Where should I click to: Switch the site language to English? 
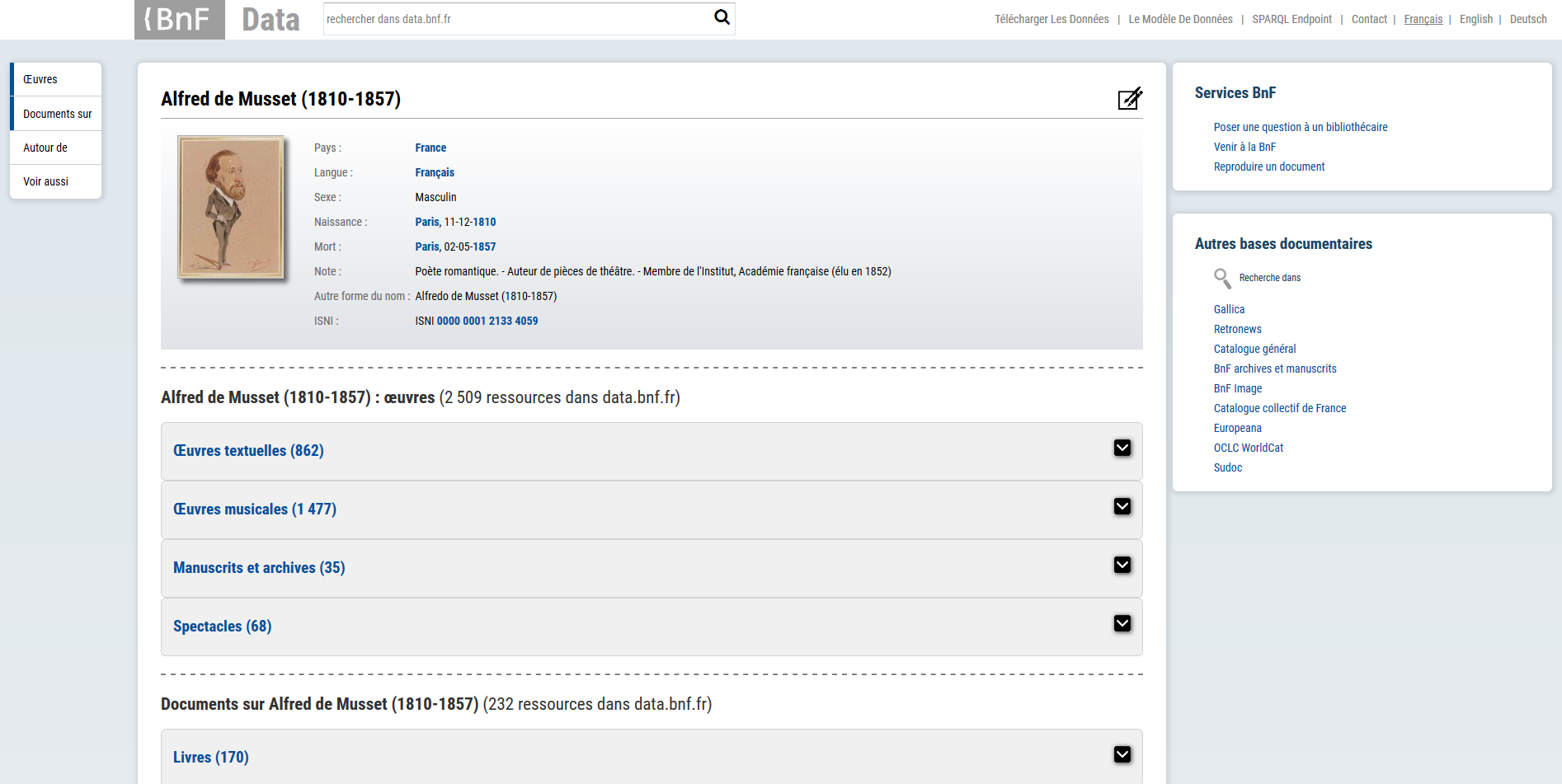click(x=1475, y=19)
